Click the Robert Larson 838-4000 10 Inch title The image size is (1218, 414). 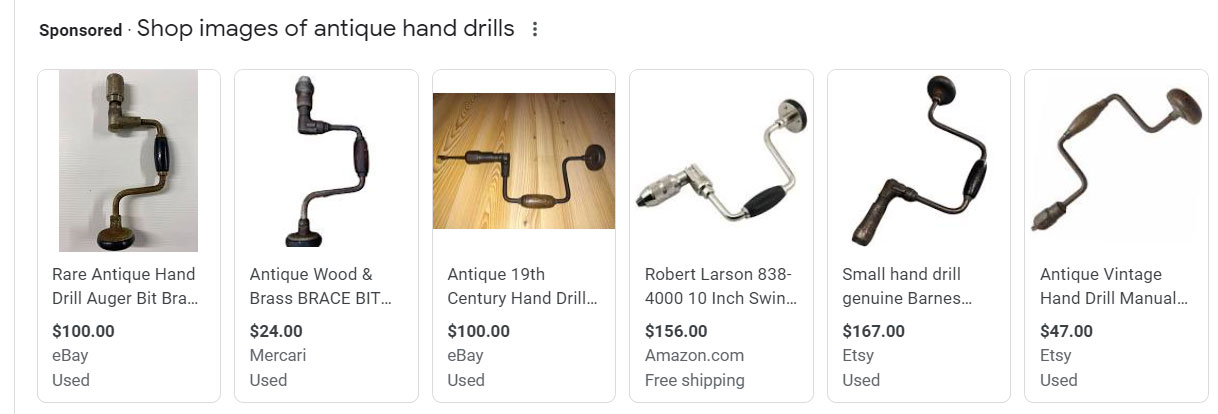click(719, 286)
